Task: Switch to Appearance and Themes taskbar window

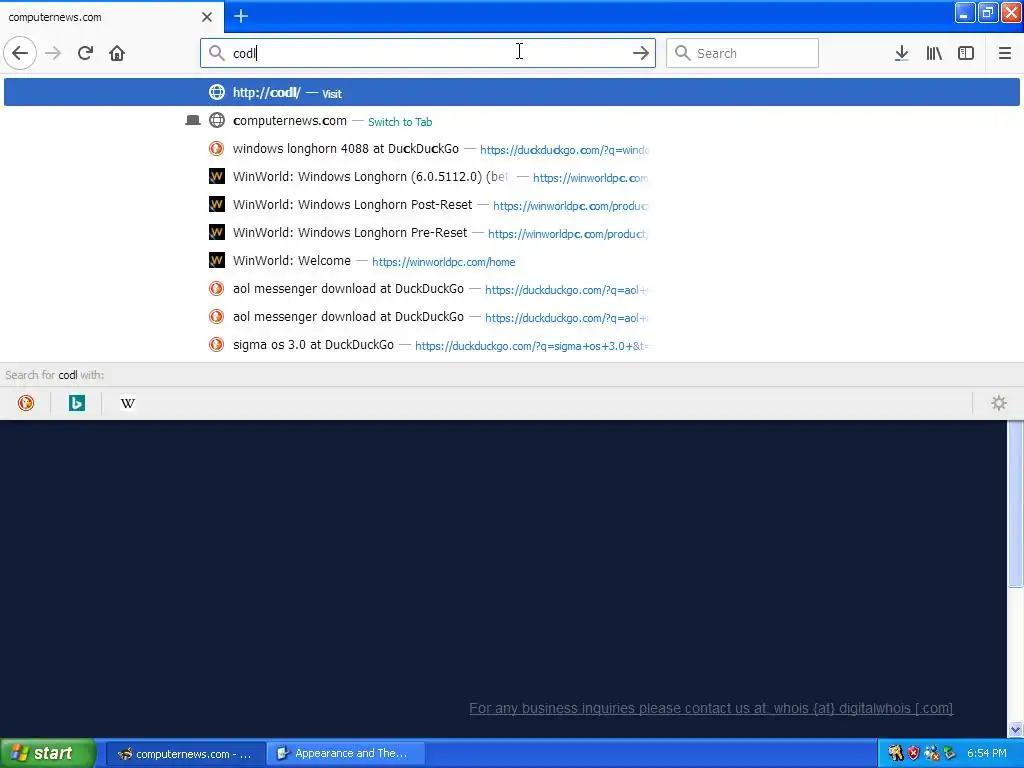Action: click(346, 754)
